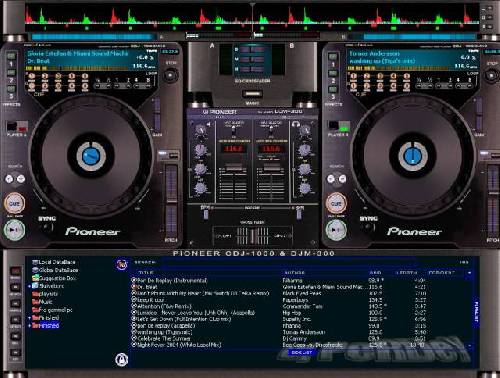
Task: Hit the CUE button on right deck
Action: (x=336, y=203)
